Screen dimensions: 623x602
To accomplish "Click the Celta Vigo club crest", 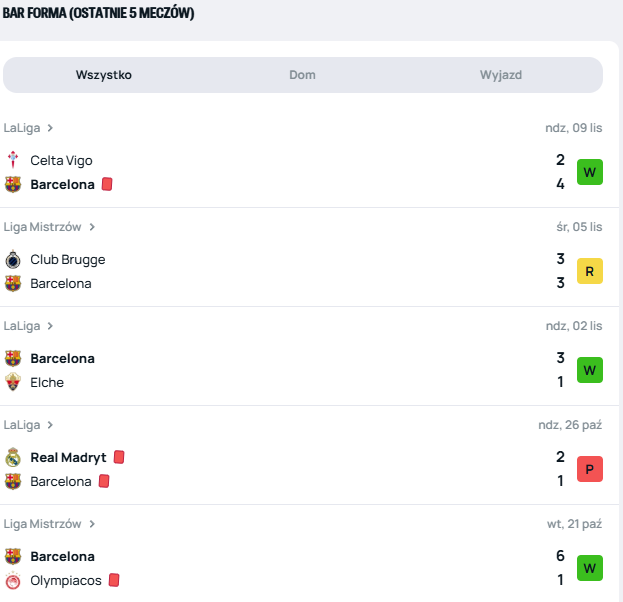I will pos(13,160).
